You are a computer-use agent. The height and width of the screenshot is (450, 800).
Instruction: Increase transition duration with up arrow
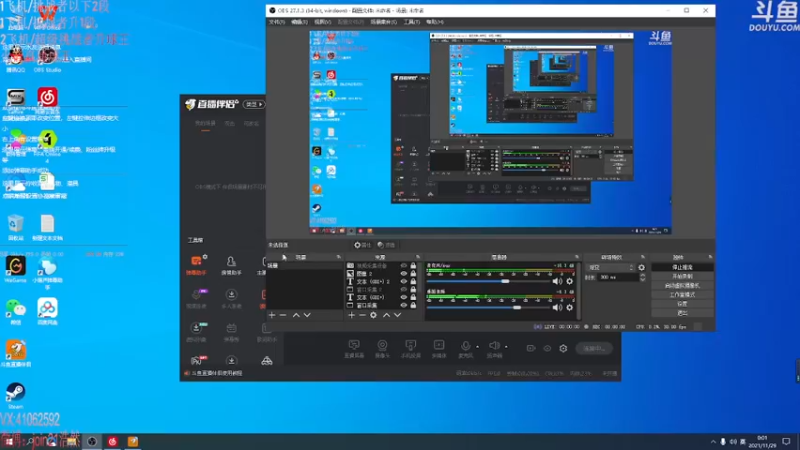coord(642,275)
